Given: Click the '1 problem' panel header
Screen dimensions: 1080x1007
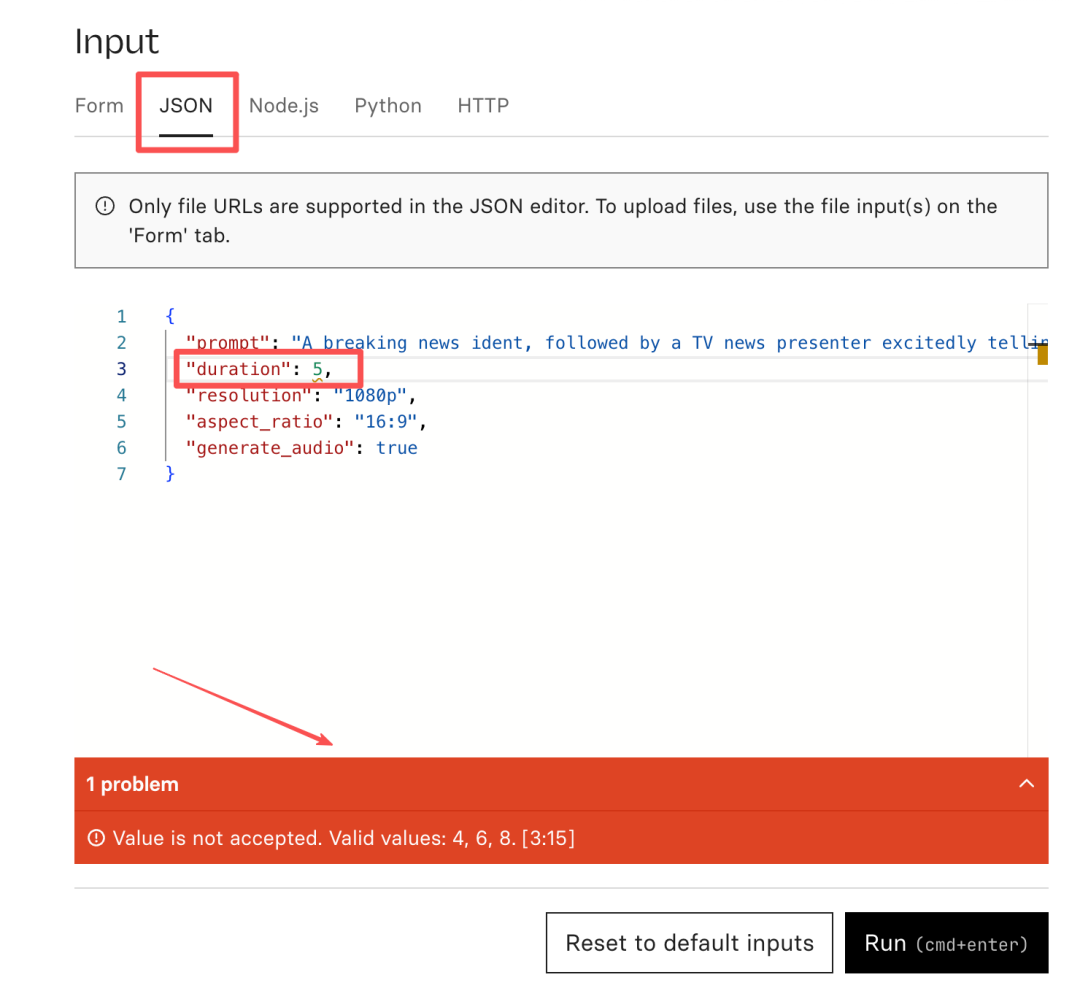Looking at the screenshot, I should [133, 784].
